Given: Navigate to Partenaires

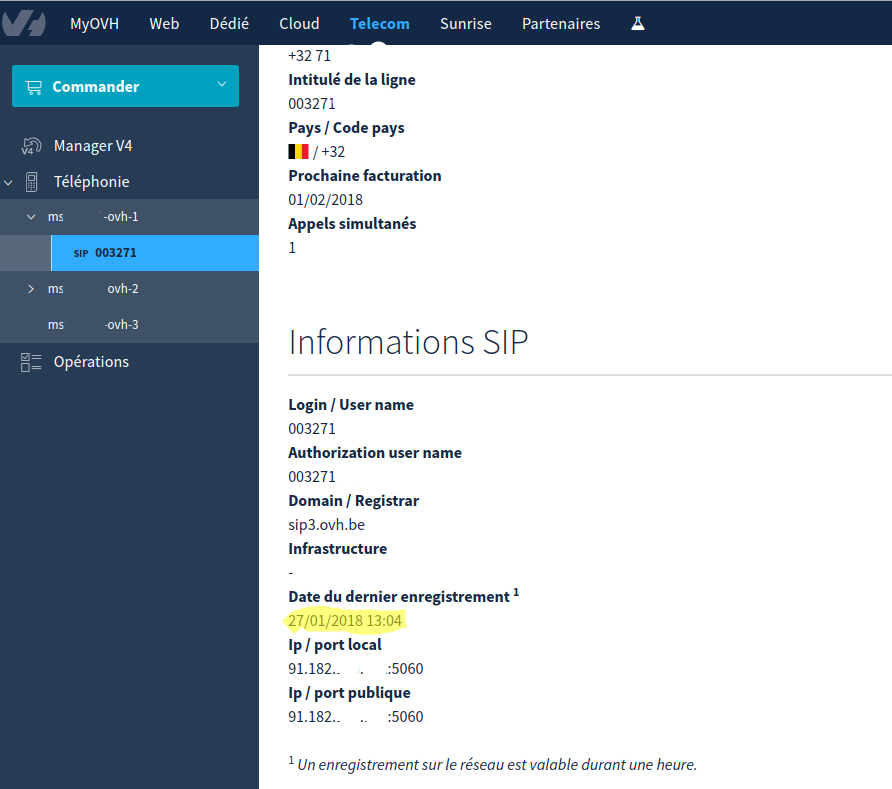Looking at the screenshot, I should pos(561,23).
